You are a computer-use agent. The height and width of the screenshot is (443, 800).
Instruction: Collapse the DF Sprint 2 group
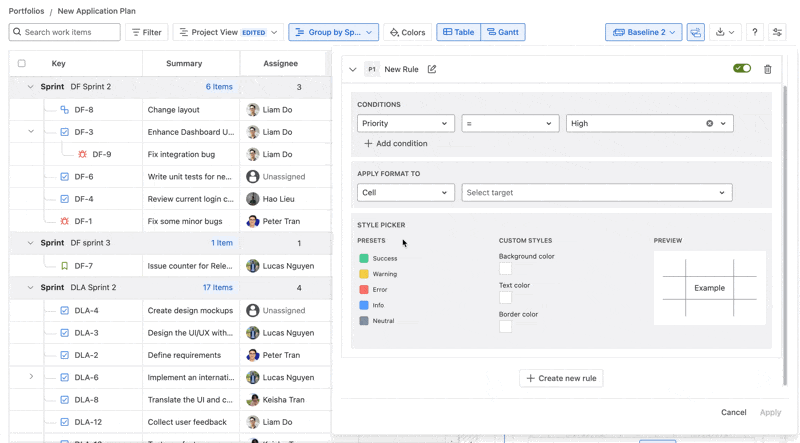tap(30, 87)
